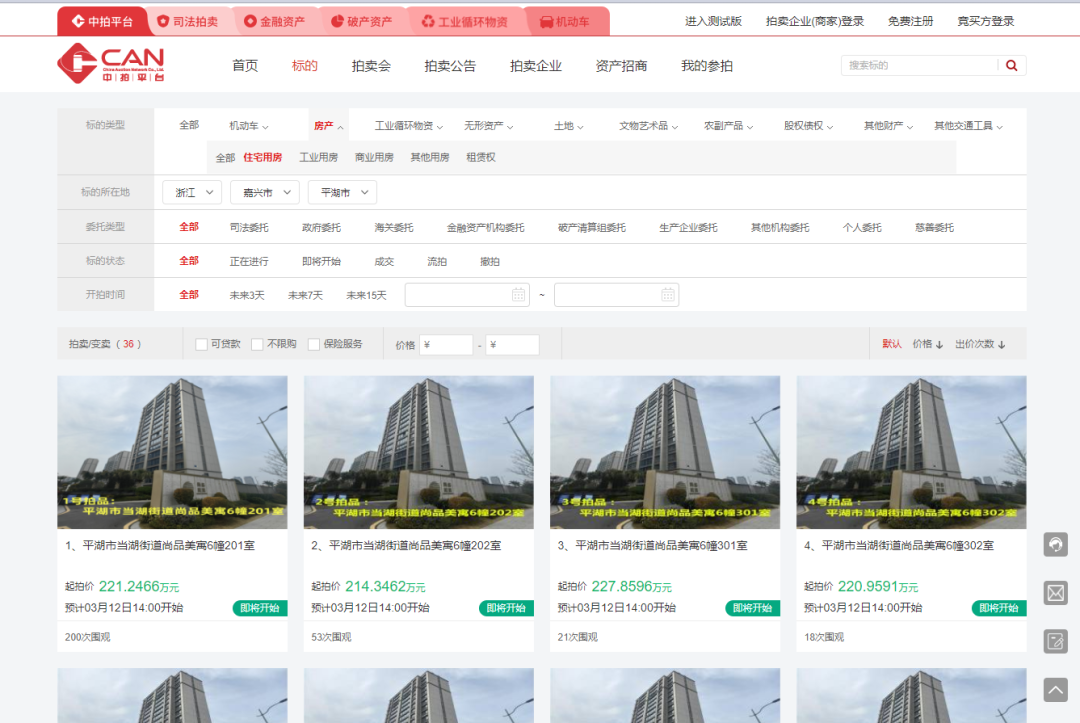1080x723 pixels.
Task: Click the 进入测试版 link
Action: tap(714, 21)
